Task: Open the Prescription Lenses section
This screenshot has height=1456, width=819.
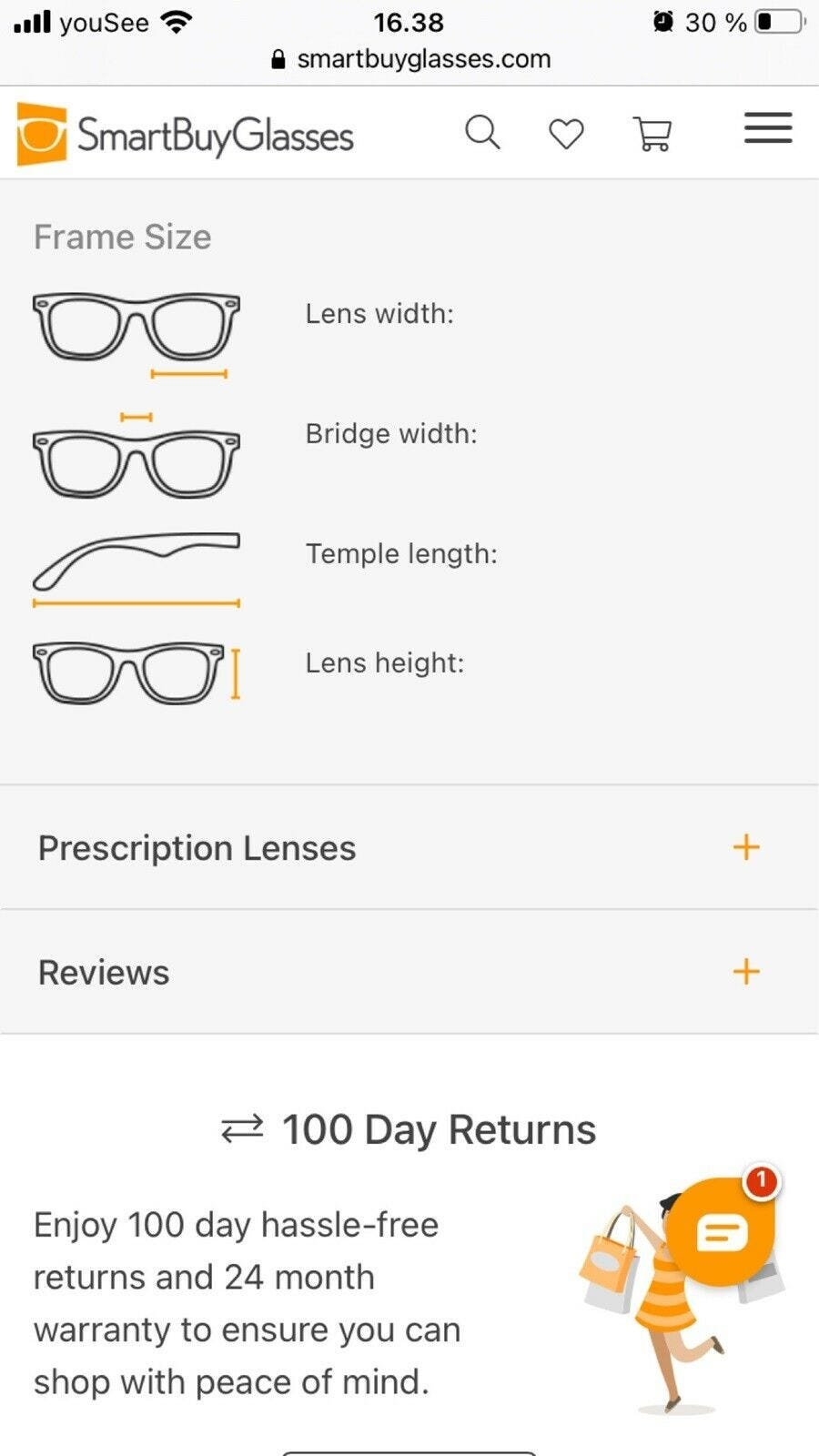Action: pos(197,848)
